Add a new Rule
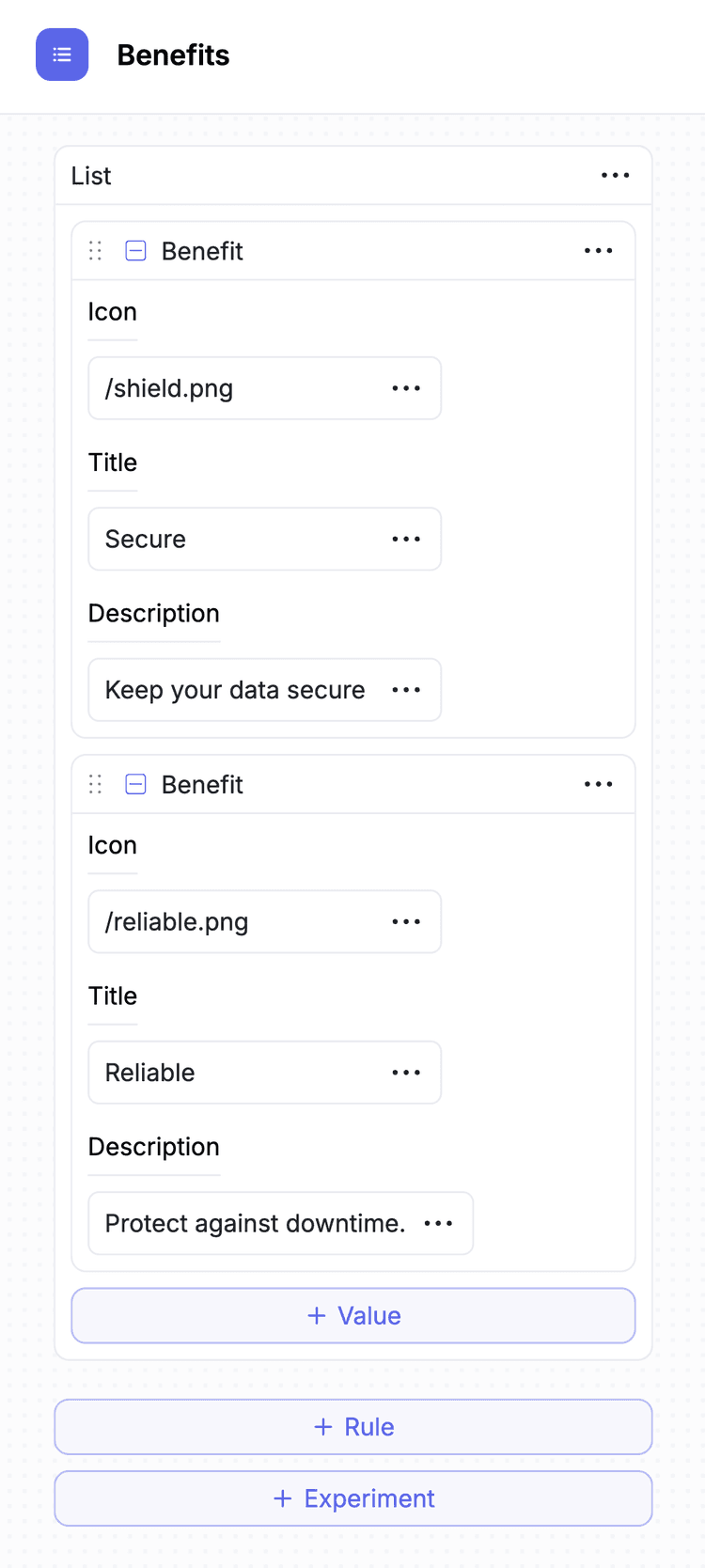705x1568 pixels. coord(353,1426)
